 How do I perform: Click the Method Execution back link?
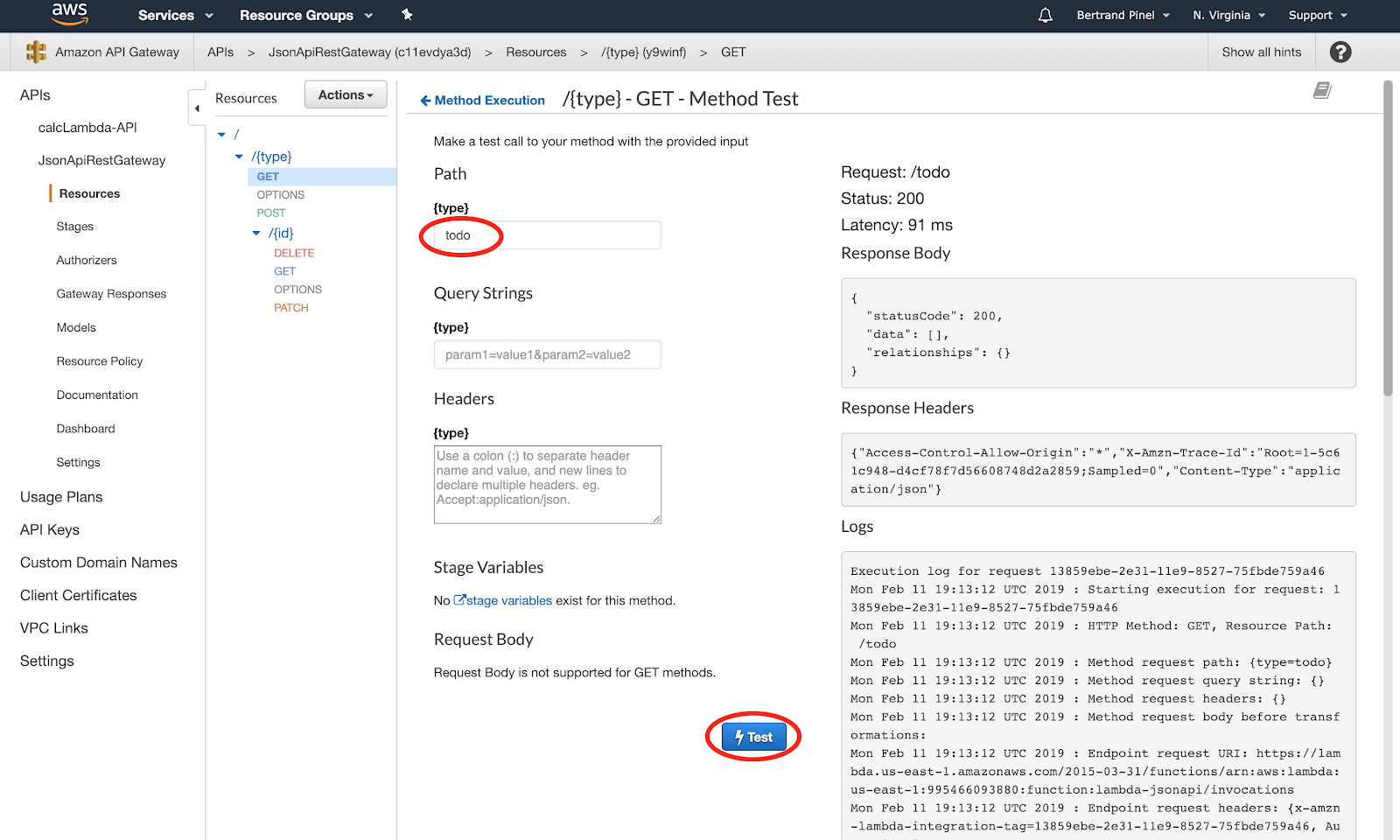pos(482,101)
